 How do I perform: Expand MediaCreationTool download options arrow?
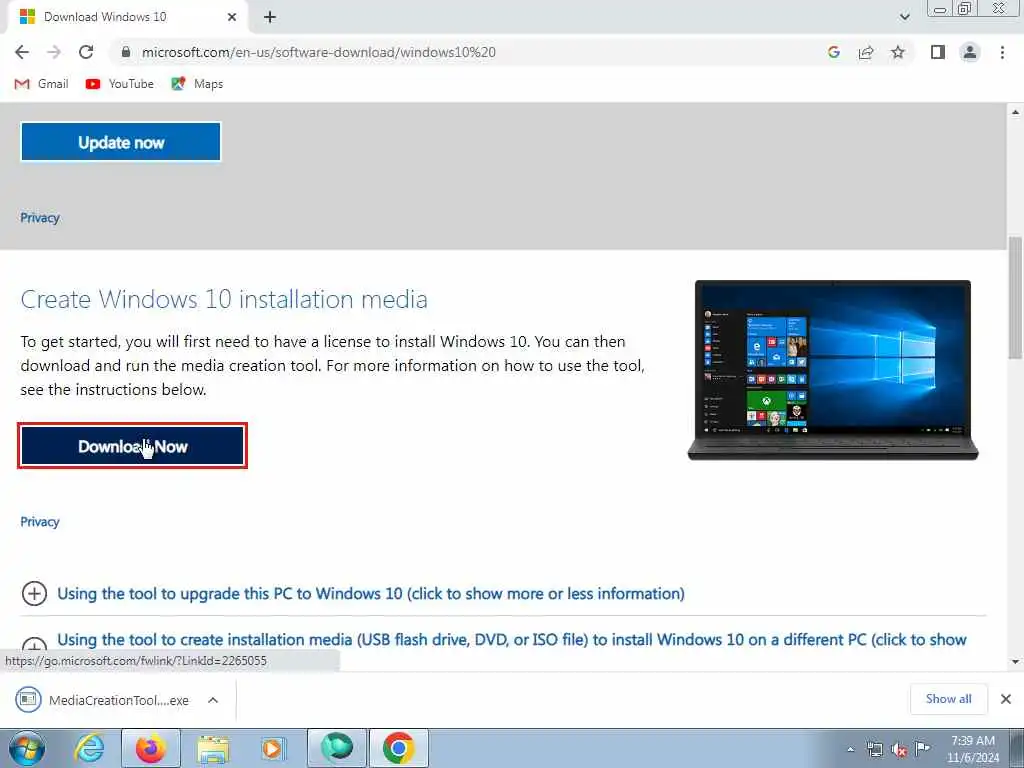click(213, 700)
